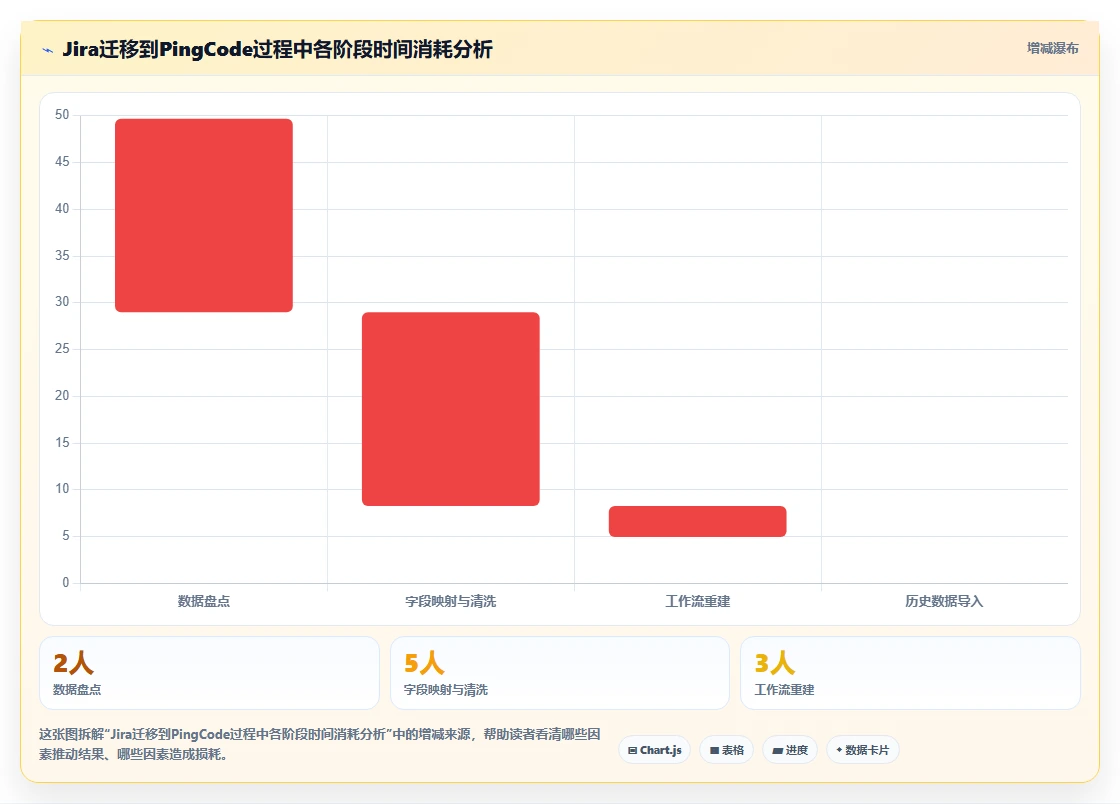Click the 进度 tag

coord(790,750)
